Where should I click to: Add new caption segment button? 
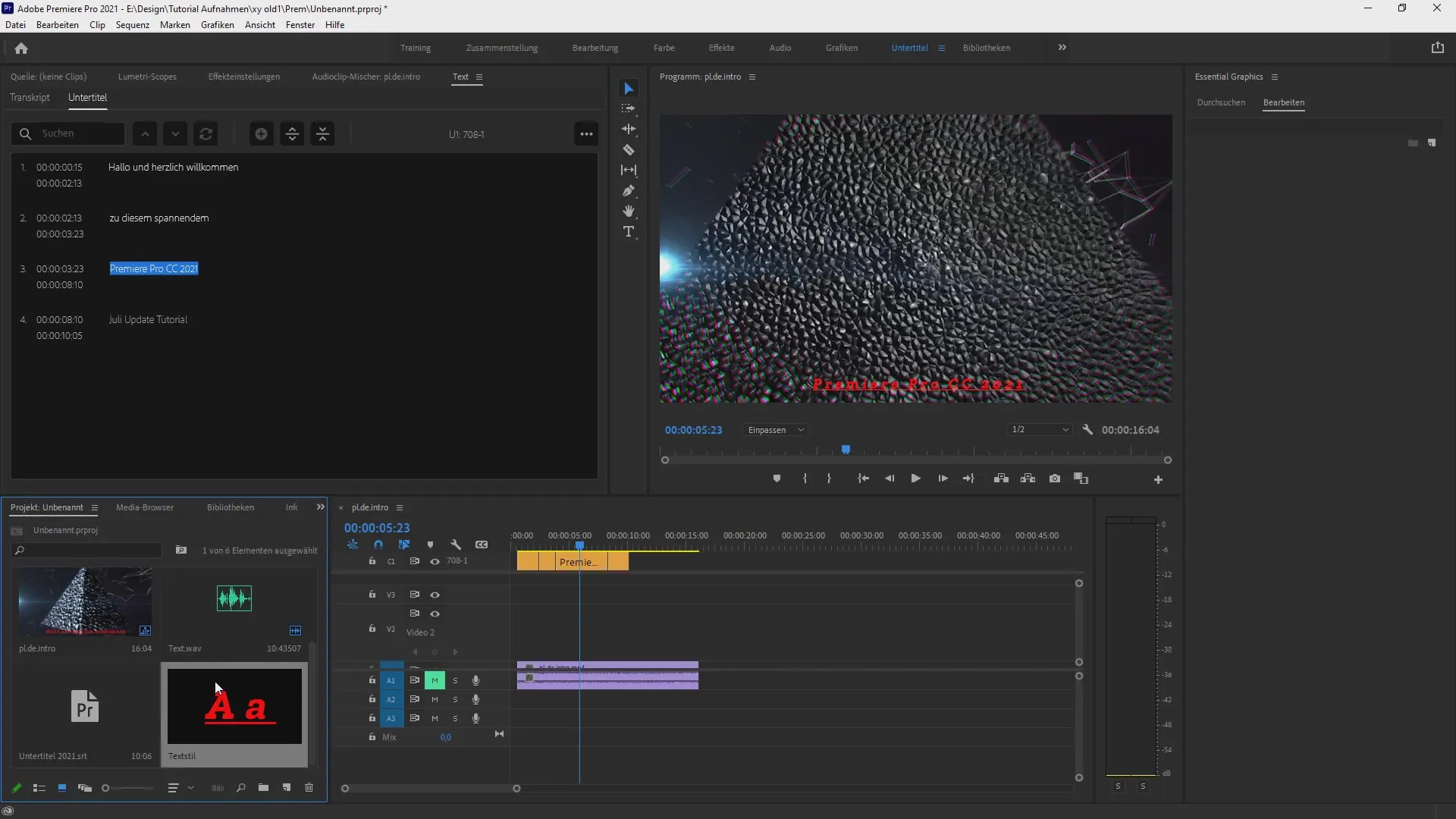point(261,134)
